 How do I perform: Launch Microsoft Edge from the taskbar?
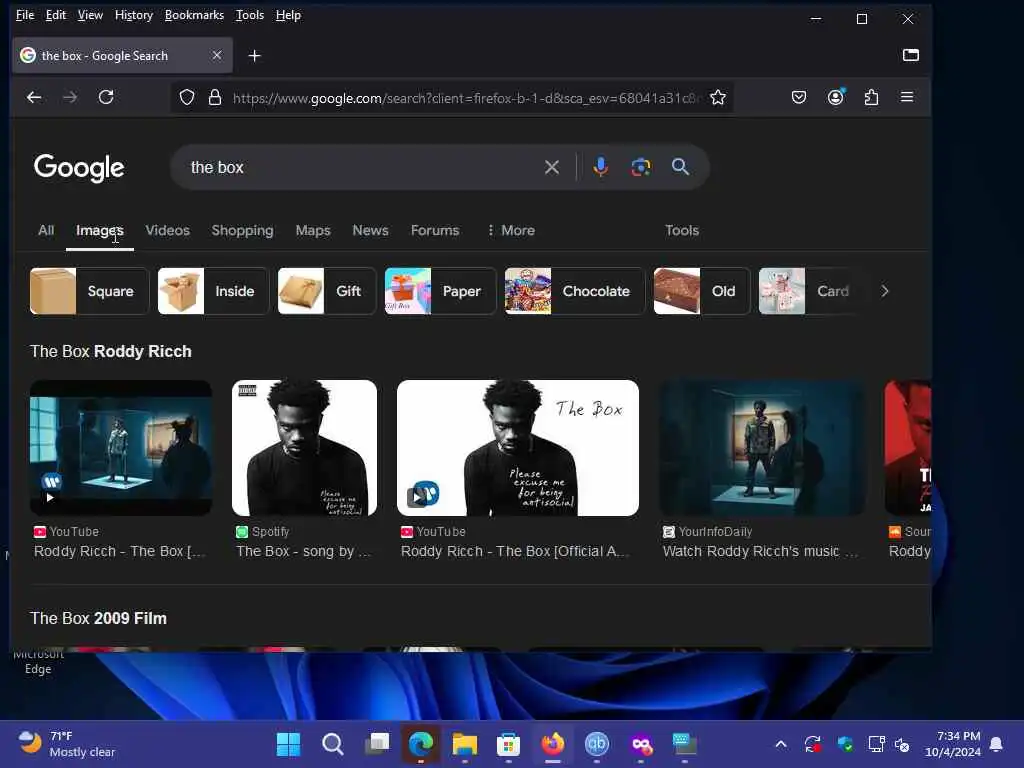421,744
